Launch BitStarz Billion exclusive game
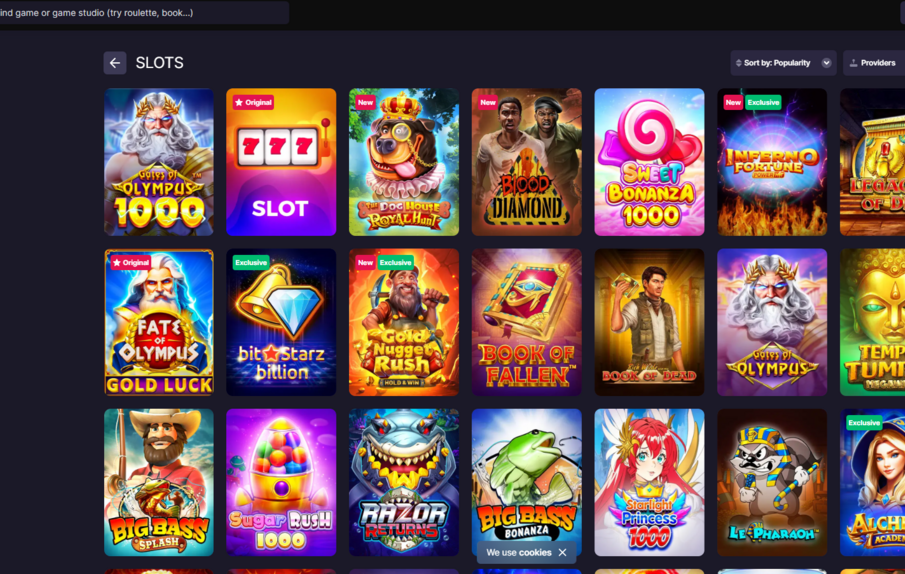The height and width of the screenshot is (574, 905). [281, 322]
